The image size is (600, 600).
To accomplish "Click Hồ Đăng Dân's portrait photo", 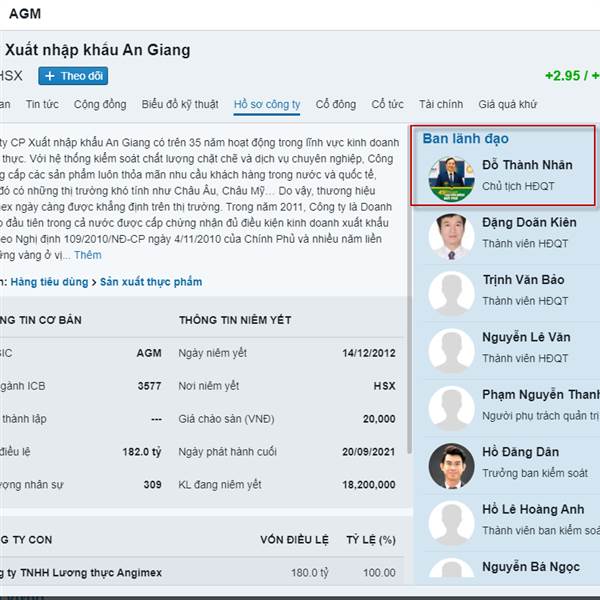I will (x=452, y=466).
